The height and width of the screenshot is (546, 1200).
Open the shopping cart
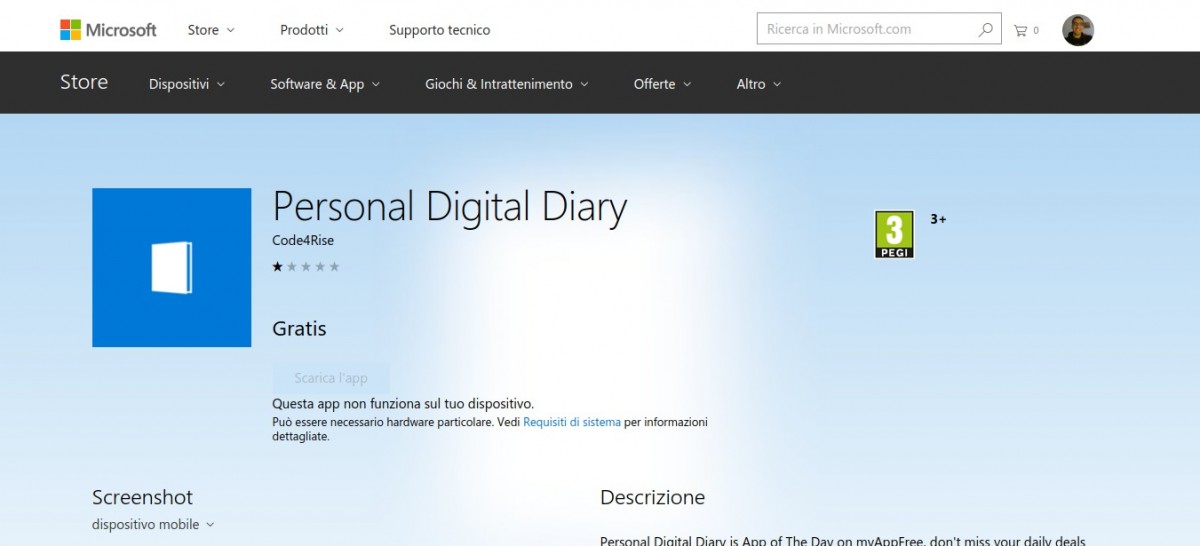click(x=1026, y=30)
